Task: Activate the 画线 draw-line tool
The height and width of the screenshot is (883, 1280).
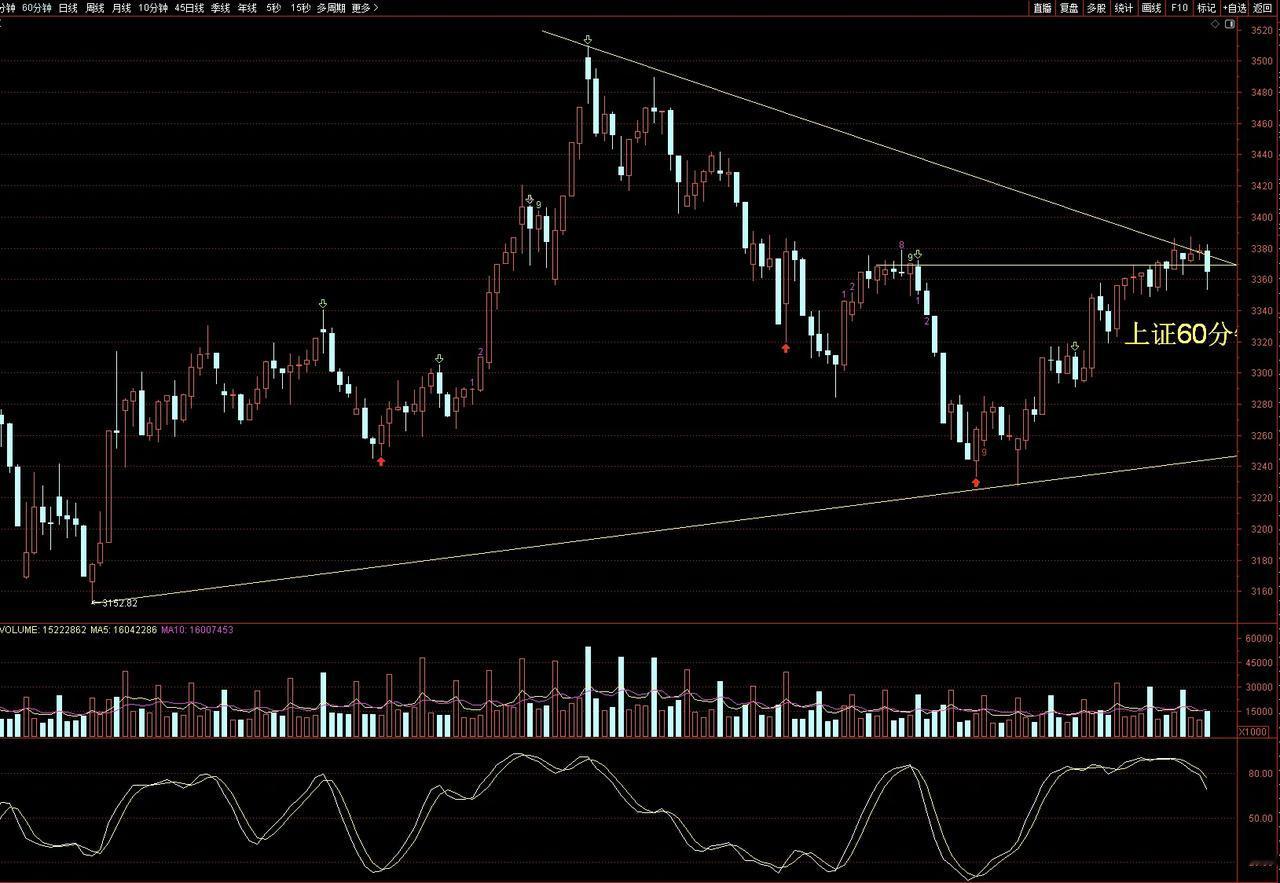Action: pos(1151,8)
